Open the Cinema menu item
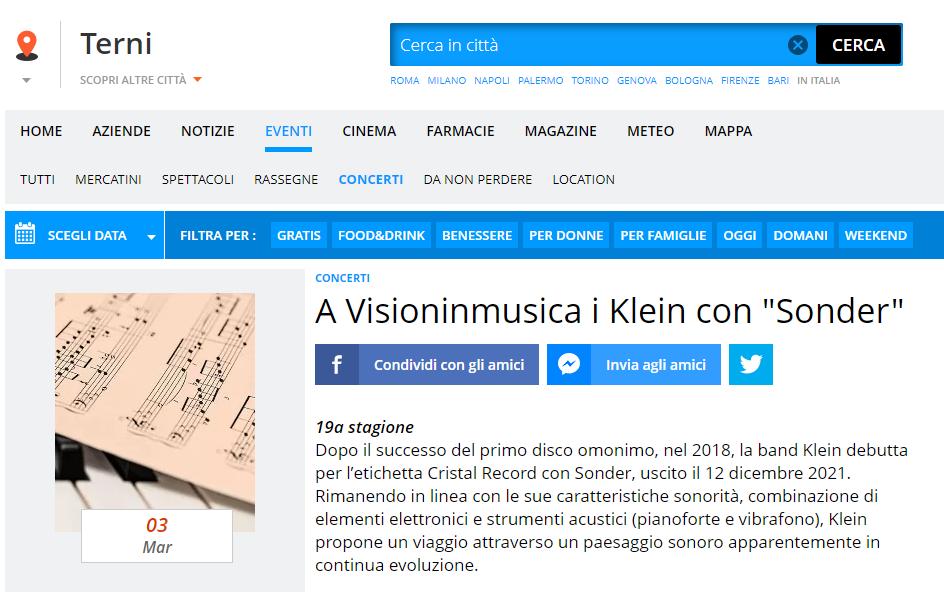This screenshot has width=944, height=592. click(369, 131)
